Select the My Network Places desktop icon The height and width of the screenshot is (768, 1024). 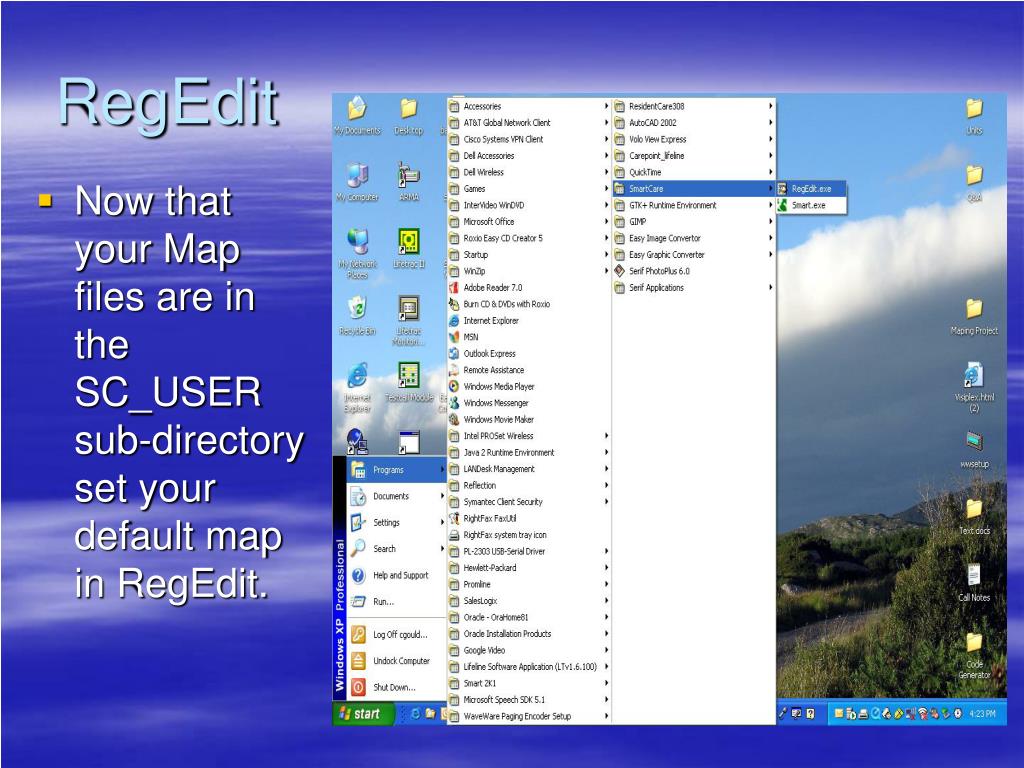pos(357,254)
